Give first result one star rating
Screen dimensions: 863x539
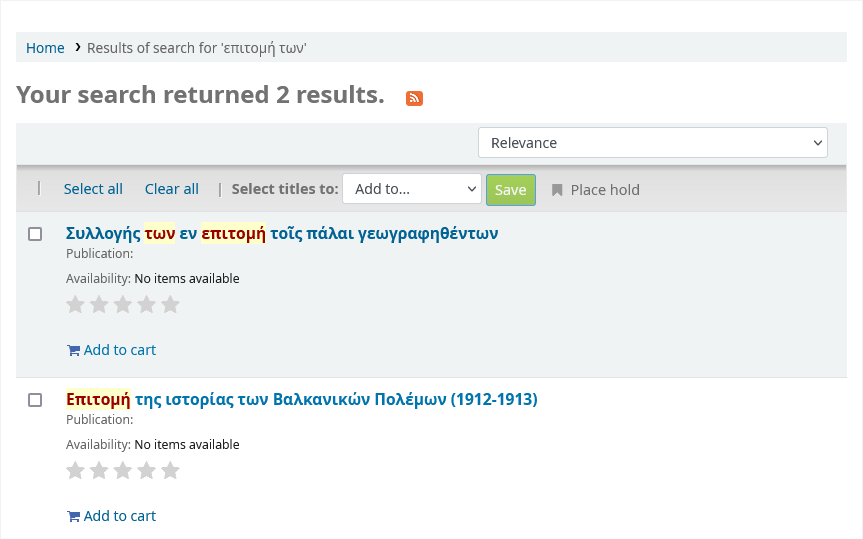click(75, 305)
